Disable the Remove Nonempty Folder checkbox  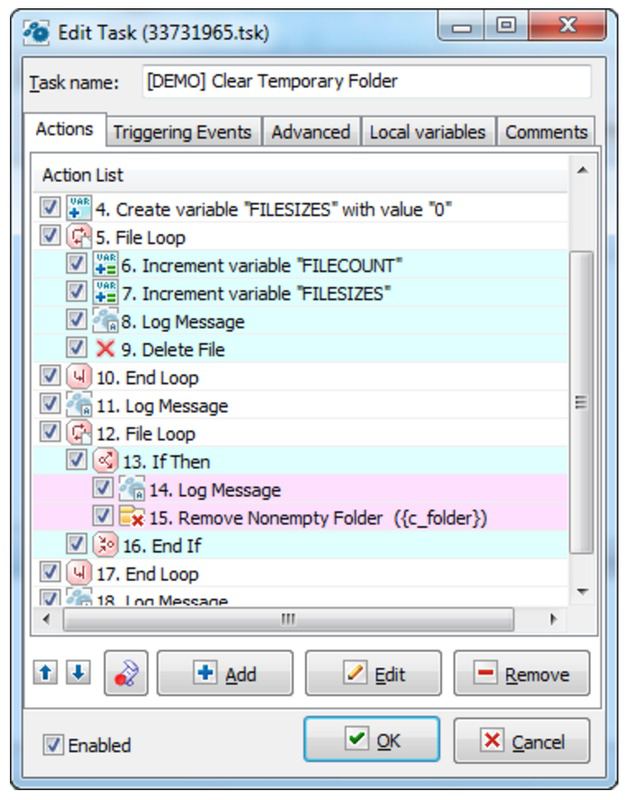[103, 517]
